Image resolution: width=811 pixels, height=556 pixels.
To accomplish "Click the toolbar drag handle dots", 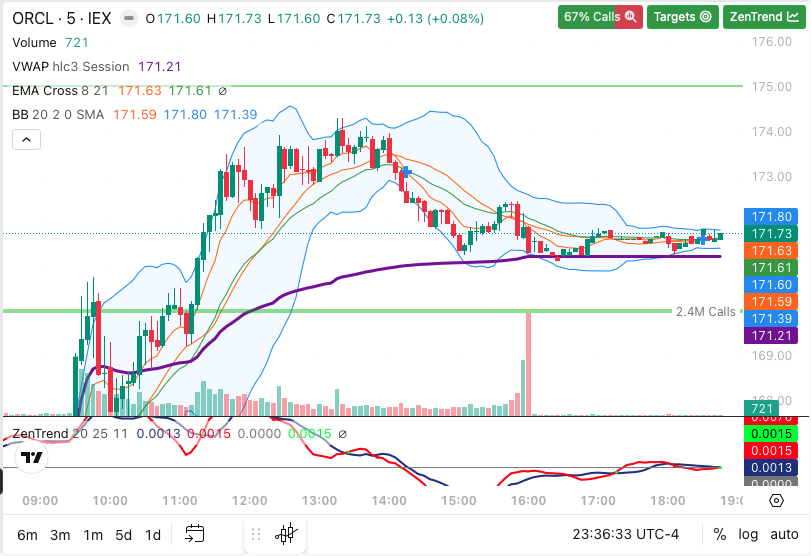I will pos(256,534).
